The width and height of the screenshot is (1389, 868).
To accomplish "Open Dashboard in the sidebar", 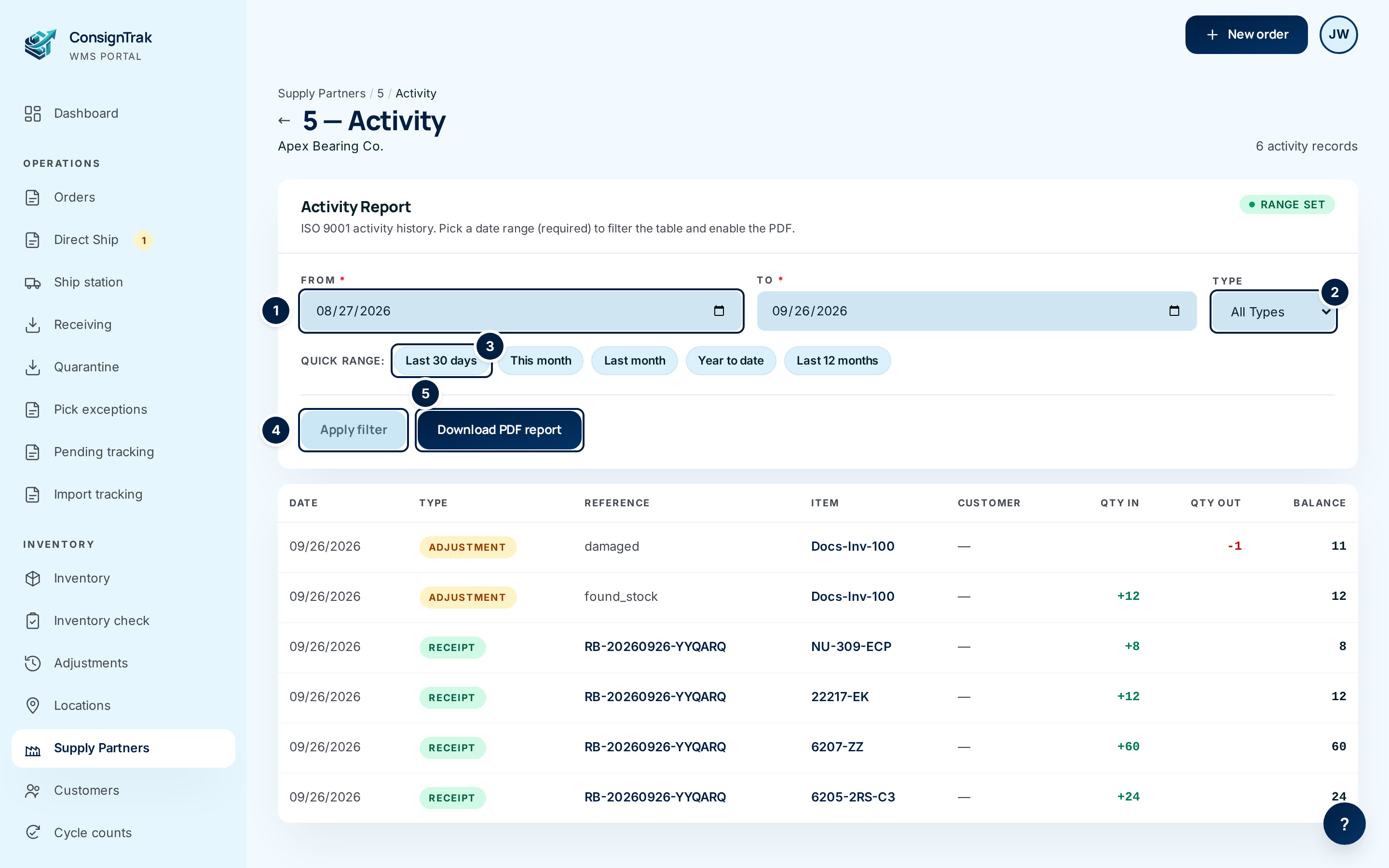I will pos(123,114).
